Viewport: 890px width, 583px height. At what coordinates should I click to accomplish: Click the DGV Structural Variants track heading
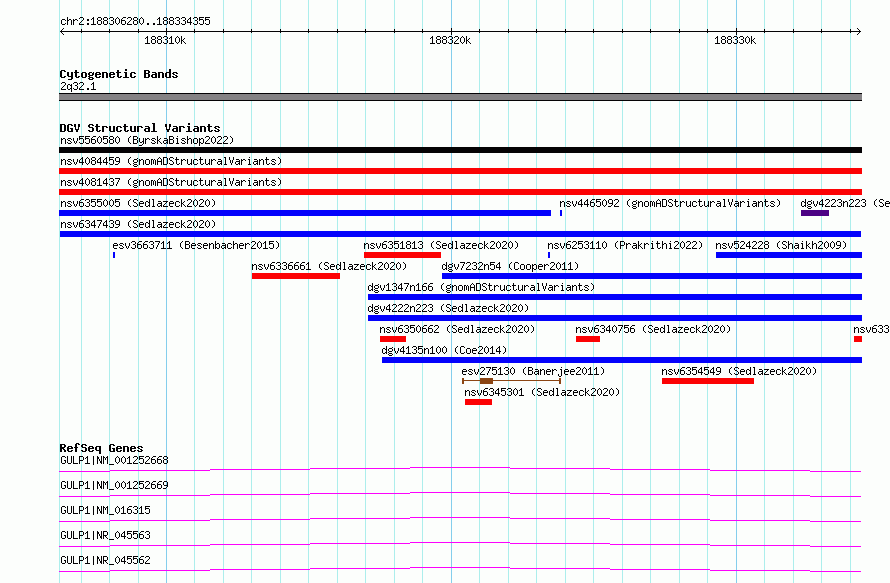click(140, 128)
